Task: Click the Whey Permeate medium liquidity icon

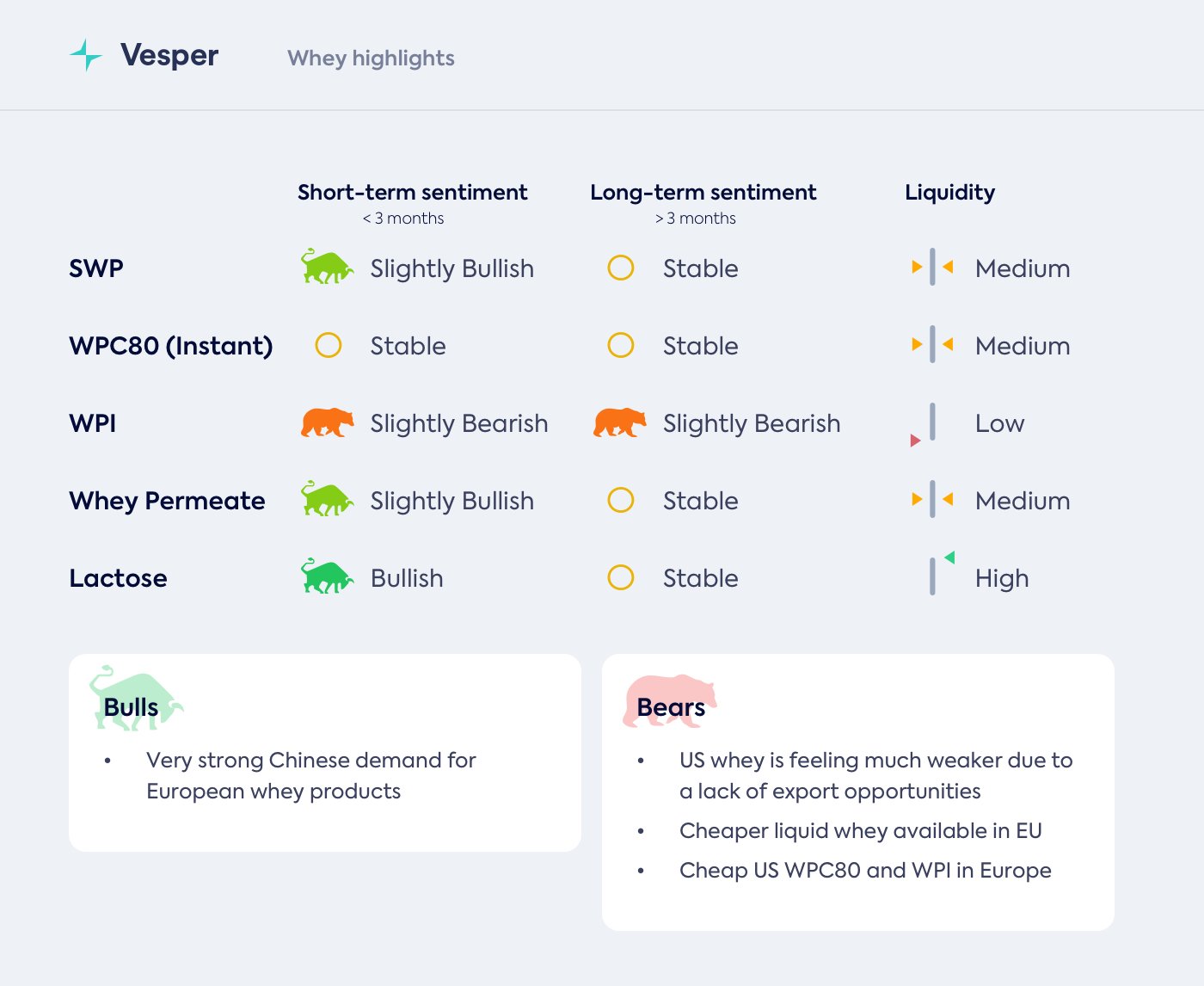Action: click(x=932, y=500)
